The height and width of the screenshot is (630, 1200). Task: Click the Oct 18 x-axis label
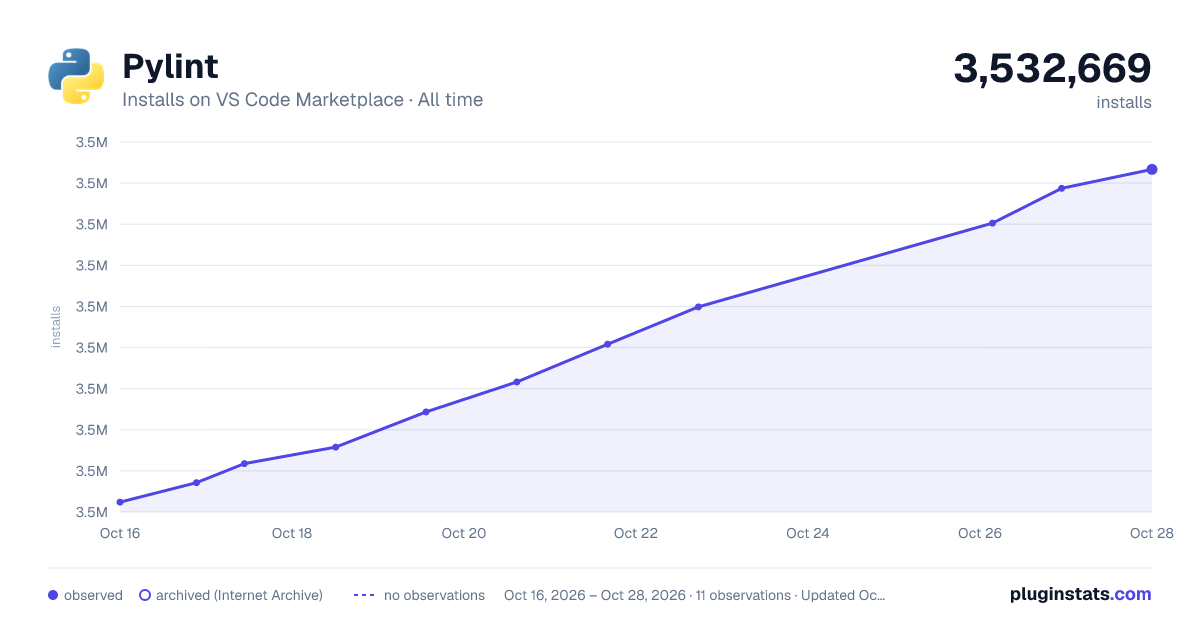click(292, 533)
